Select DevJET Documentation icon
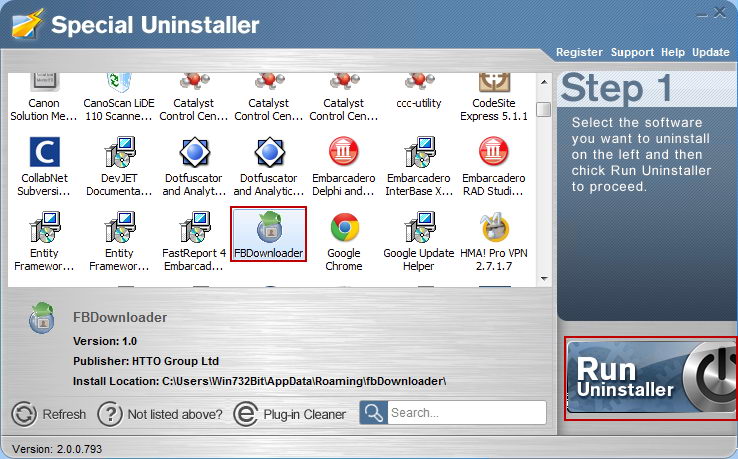This screenshot has height=459, width=738. 120,152
